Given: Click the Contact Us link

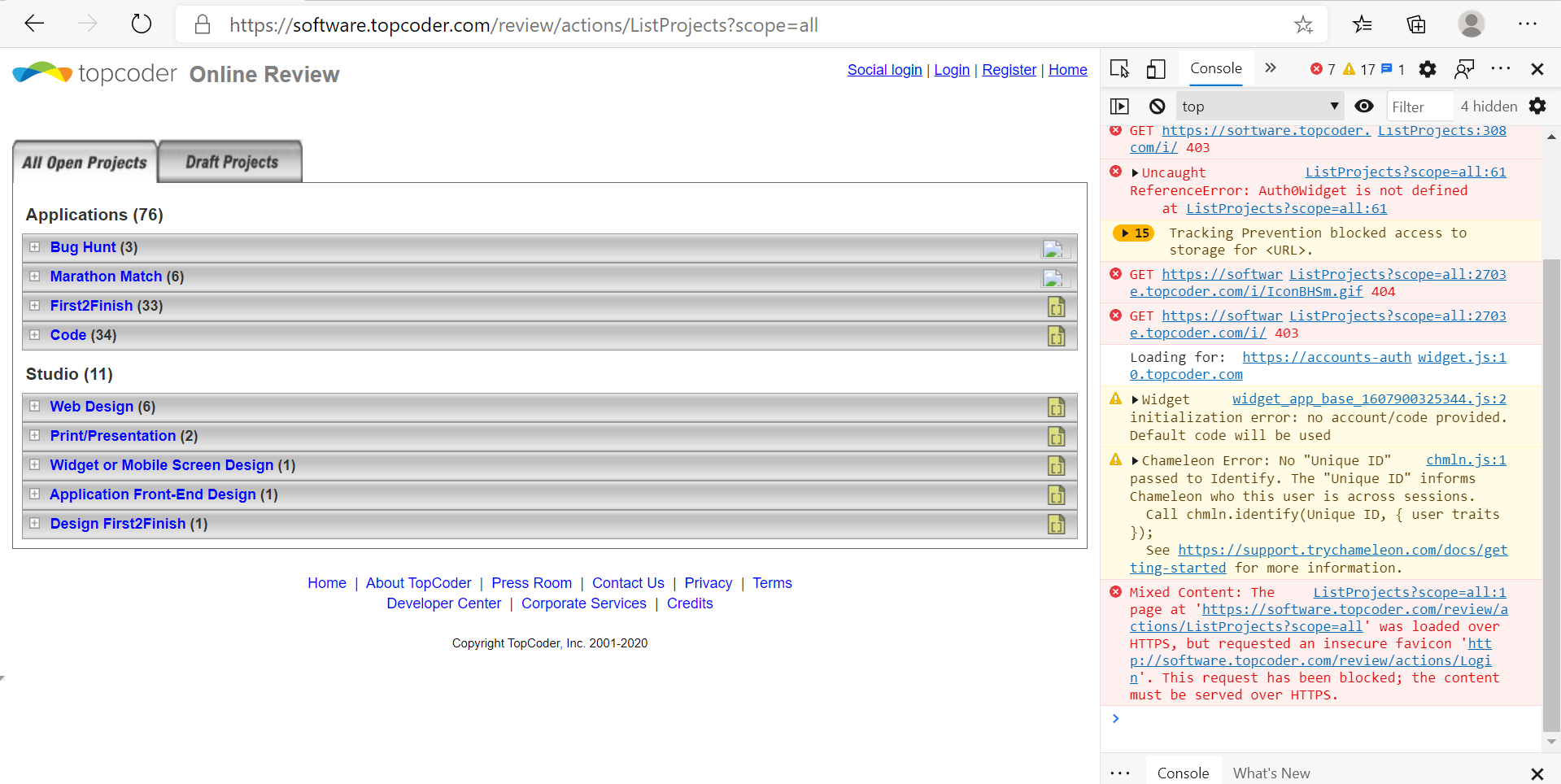Looking at the screenshot, I should coord(627,582).
